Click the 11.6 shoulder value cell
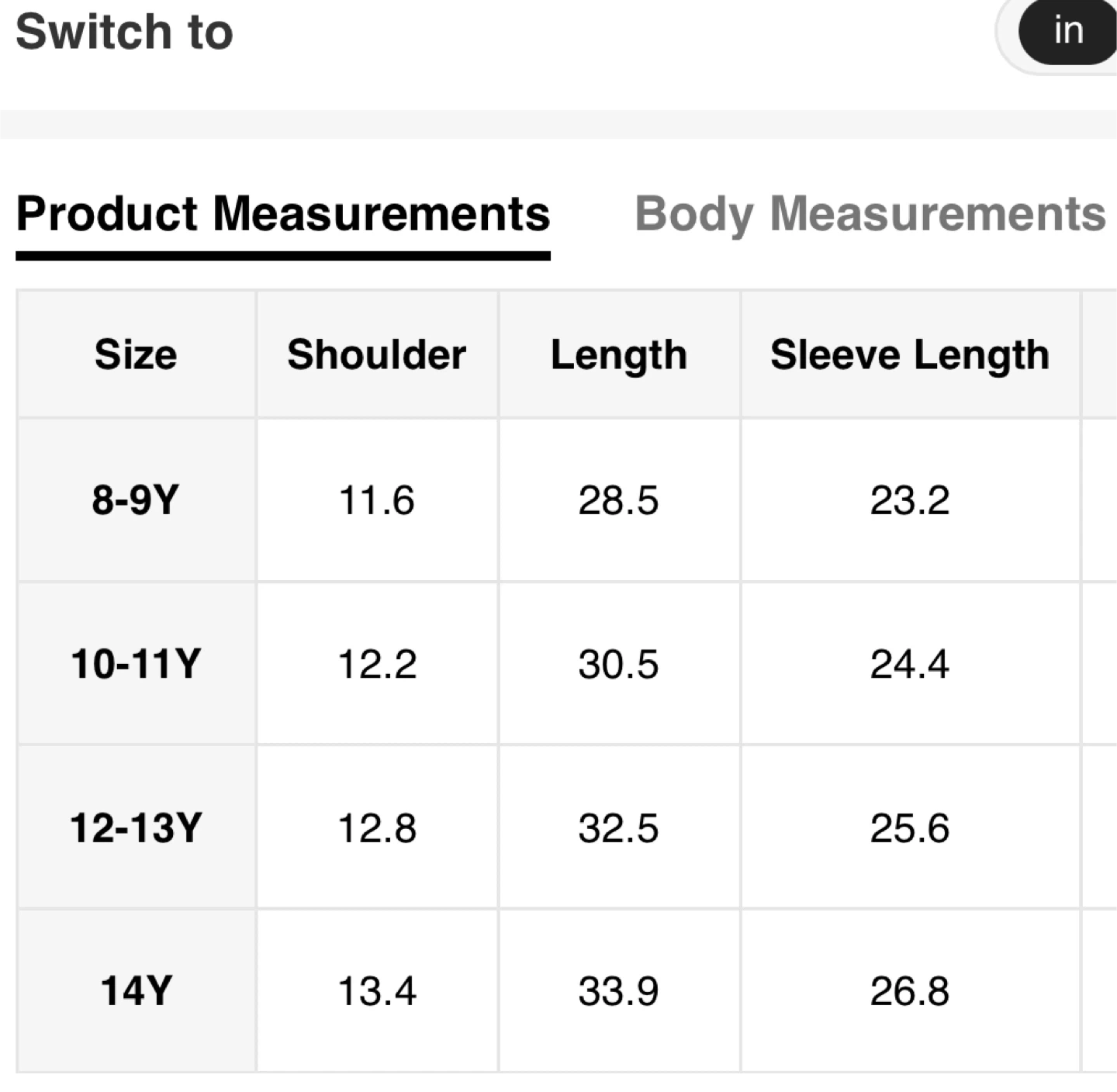This screenshot has width=1117, height=1092. tap(377, 500)
